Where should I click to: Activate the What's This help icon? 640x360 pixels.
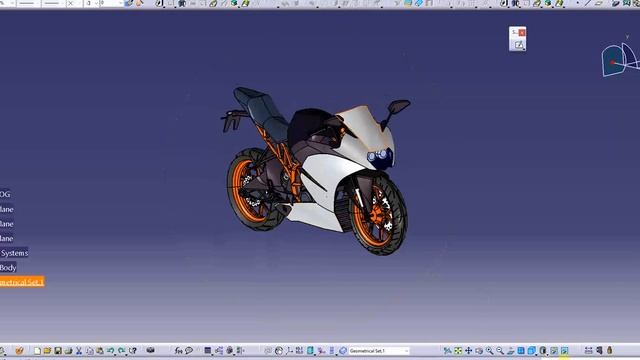(x=132, y=351)
